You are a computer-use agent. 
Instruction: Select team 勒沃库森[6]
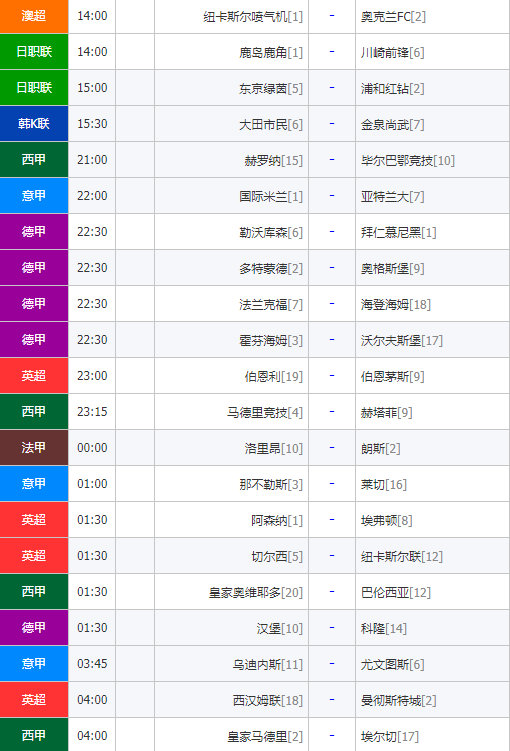(271, 232)
